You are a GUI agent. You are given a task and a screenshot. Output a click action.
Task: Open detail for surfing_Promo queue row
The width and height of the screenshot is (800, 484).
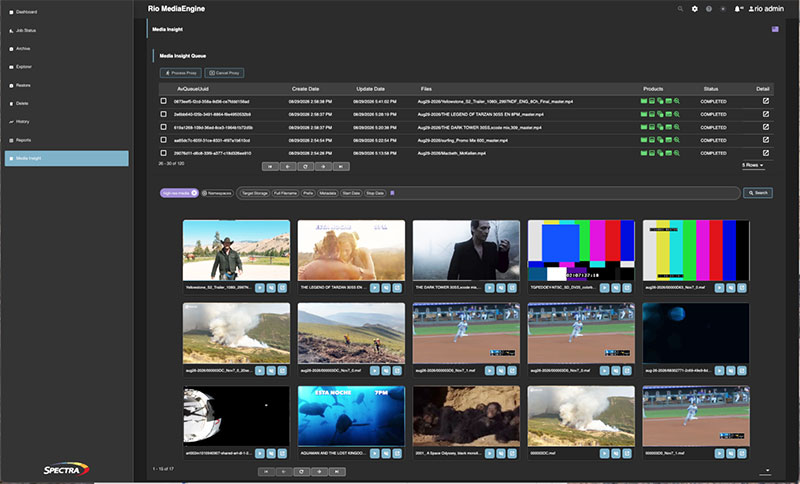pyautogui.click(x=765, y=140)
